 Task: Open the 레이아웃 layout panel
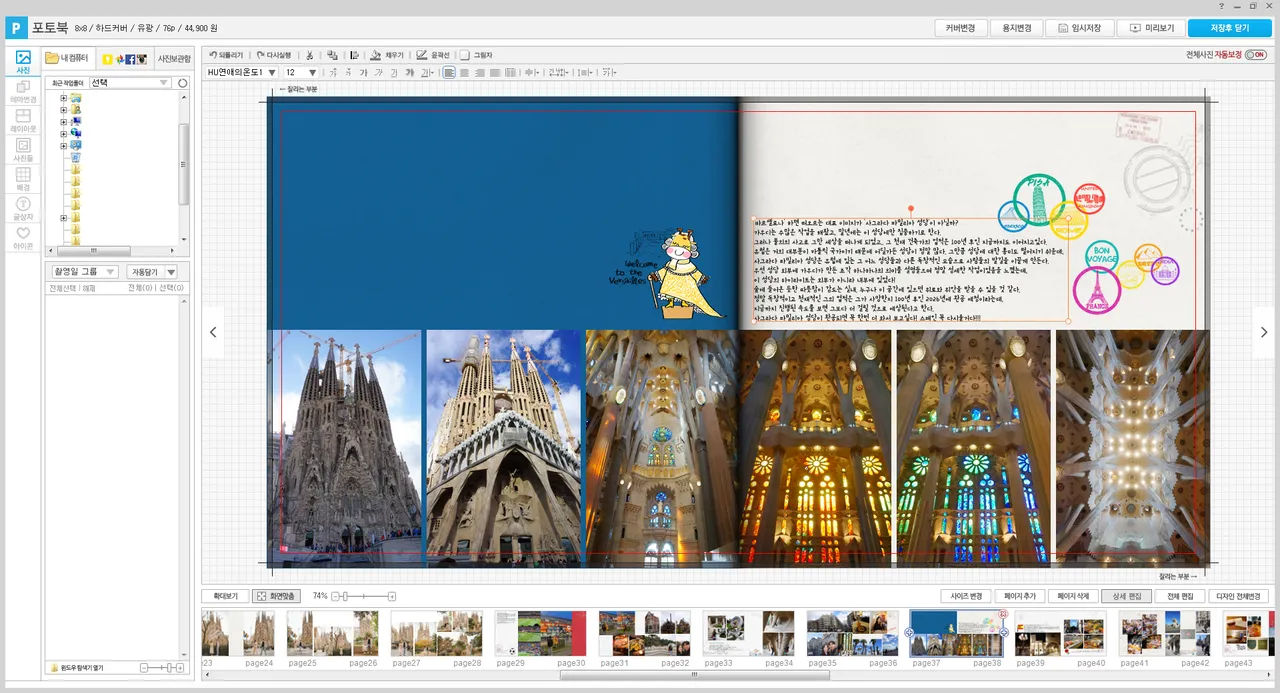coord(22,121)
